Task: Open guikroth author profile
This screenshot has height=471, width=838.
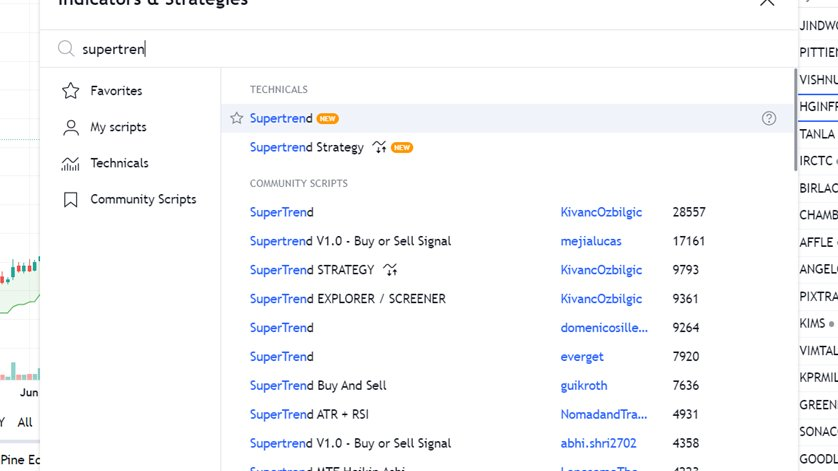Action: [584, 385]
